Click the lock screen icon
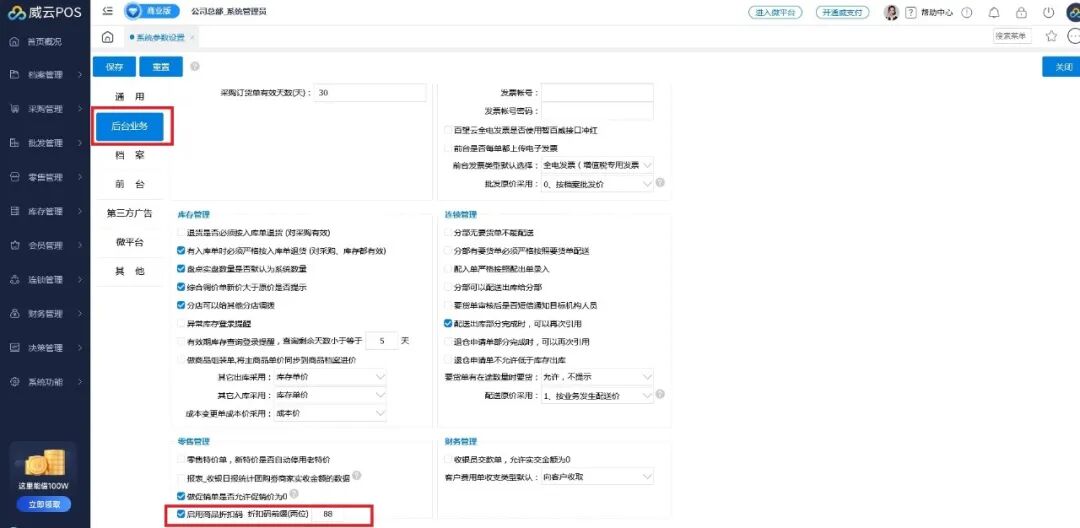 coord(1021,12)
